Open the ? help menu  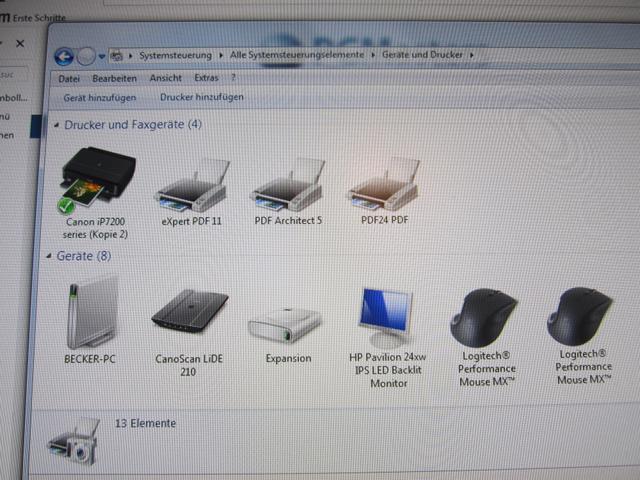[x=233, y=77]
